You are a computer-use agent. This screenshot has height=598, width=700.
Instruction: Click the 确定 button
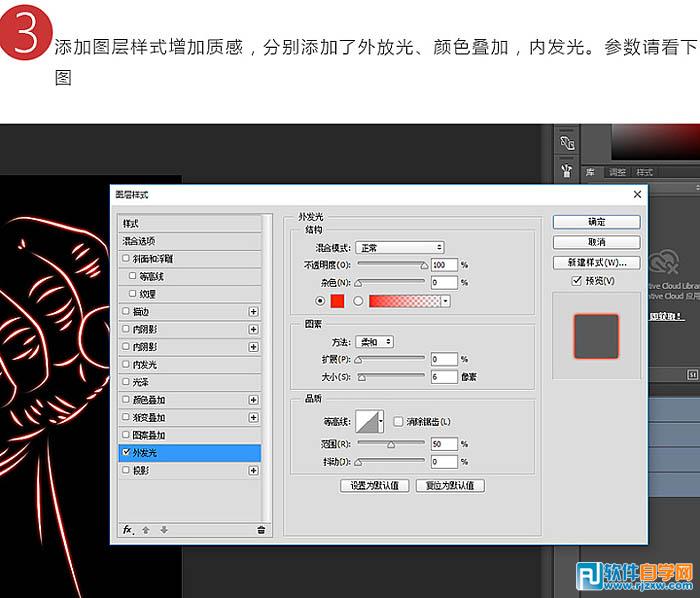tap(596, 222)
